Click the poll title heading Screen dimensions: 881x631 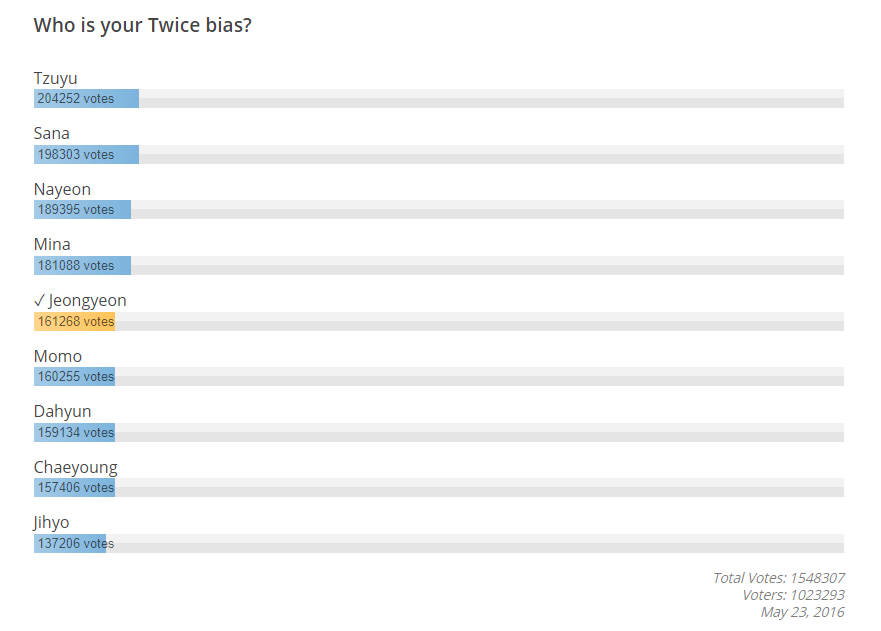pyautogui.click(x=142, y=25)
